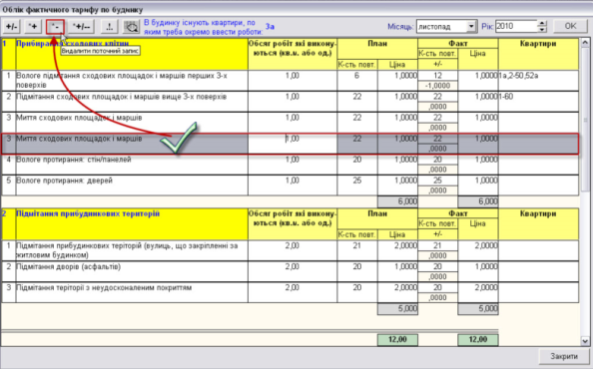
Task: Open the Місяць month dropdown
Action: pos(471,26)
